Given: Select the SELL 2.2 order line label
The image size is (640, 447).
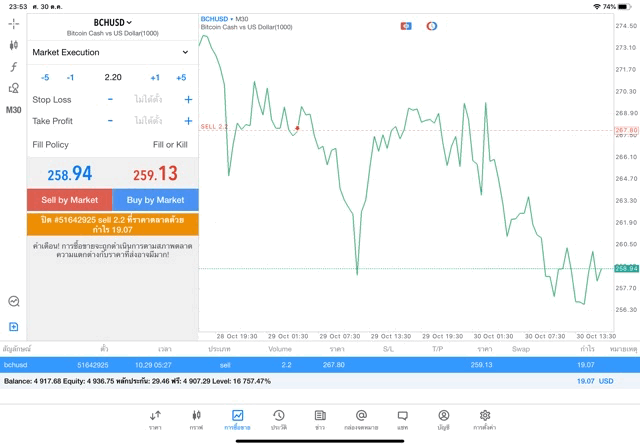Looking at the screenshot, I should [214, 127].
